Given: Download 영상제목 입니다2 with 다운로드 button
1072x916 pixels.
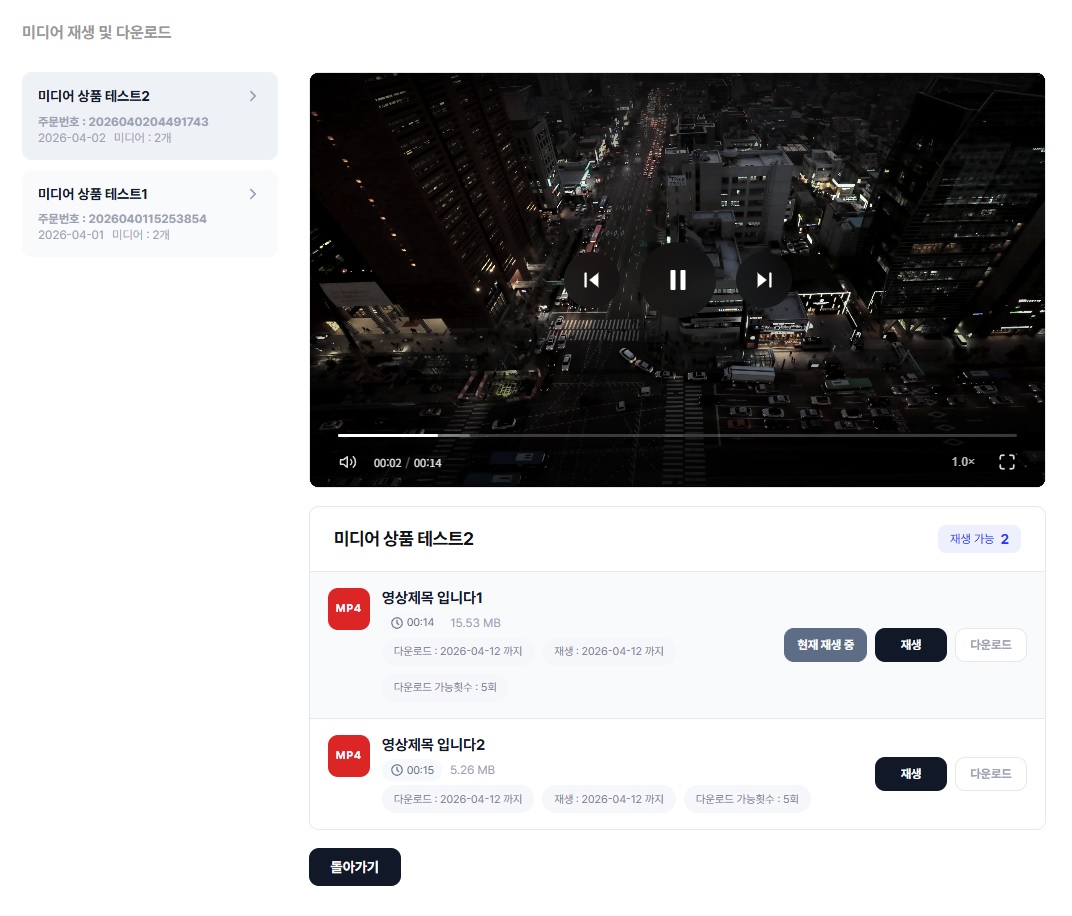Looking at the screenshot, I should (x=990, y=774).
